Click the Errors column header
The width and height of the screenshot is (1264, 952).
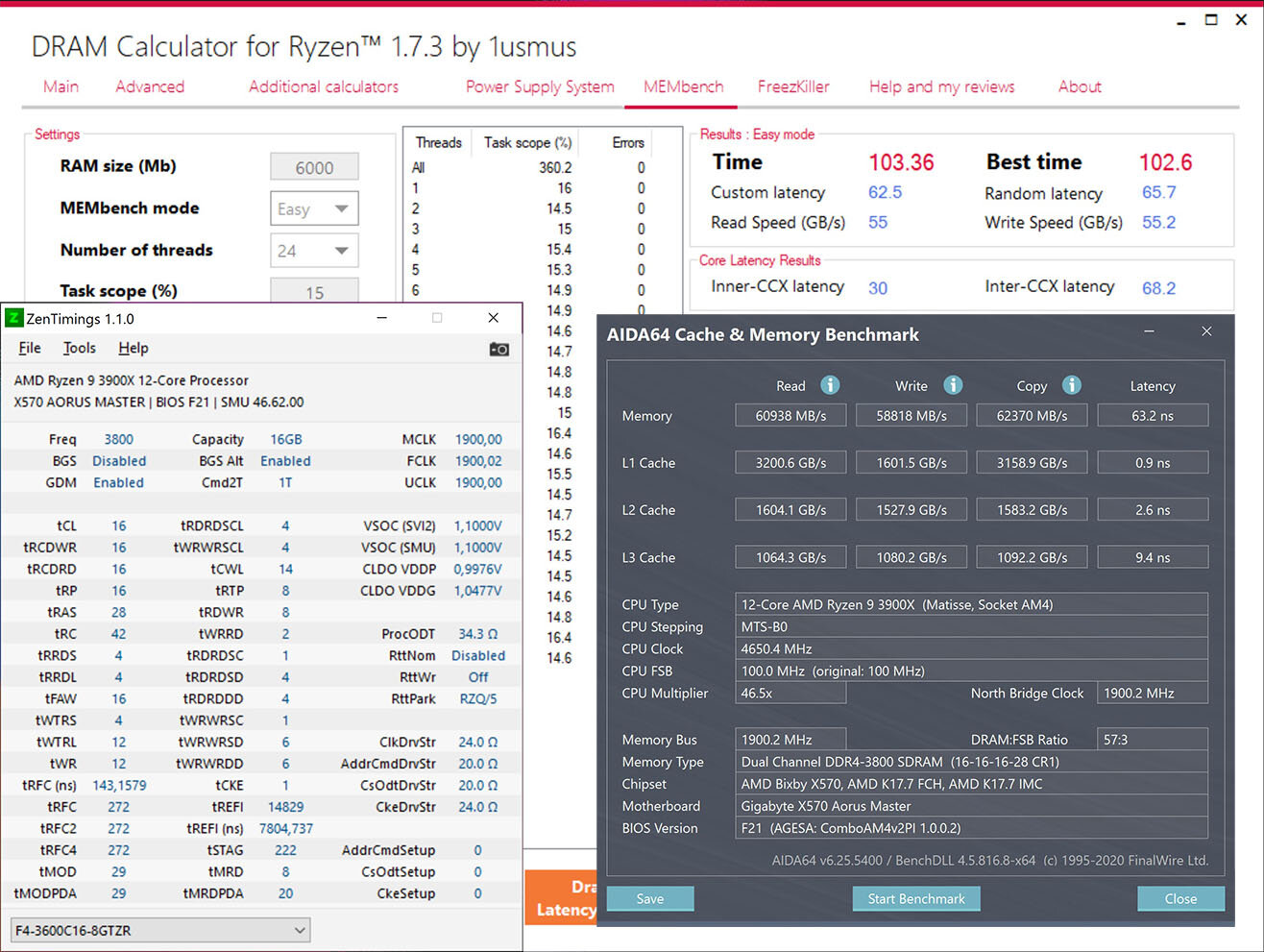pos(628,142)
